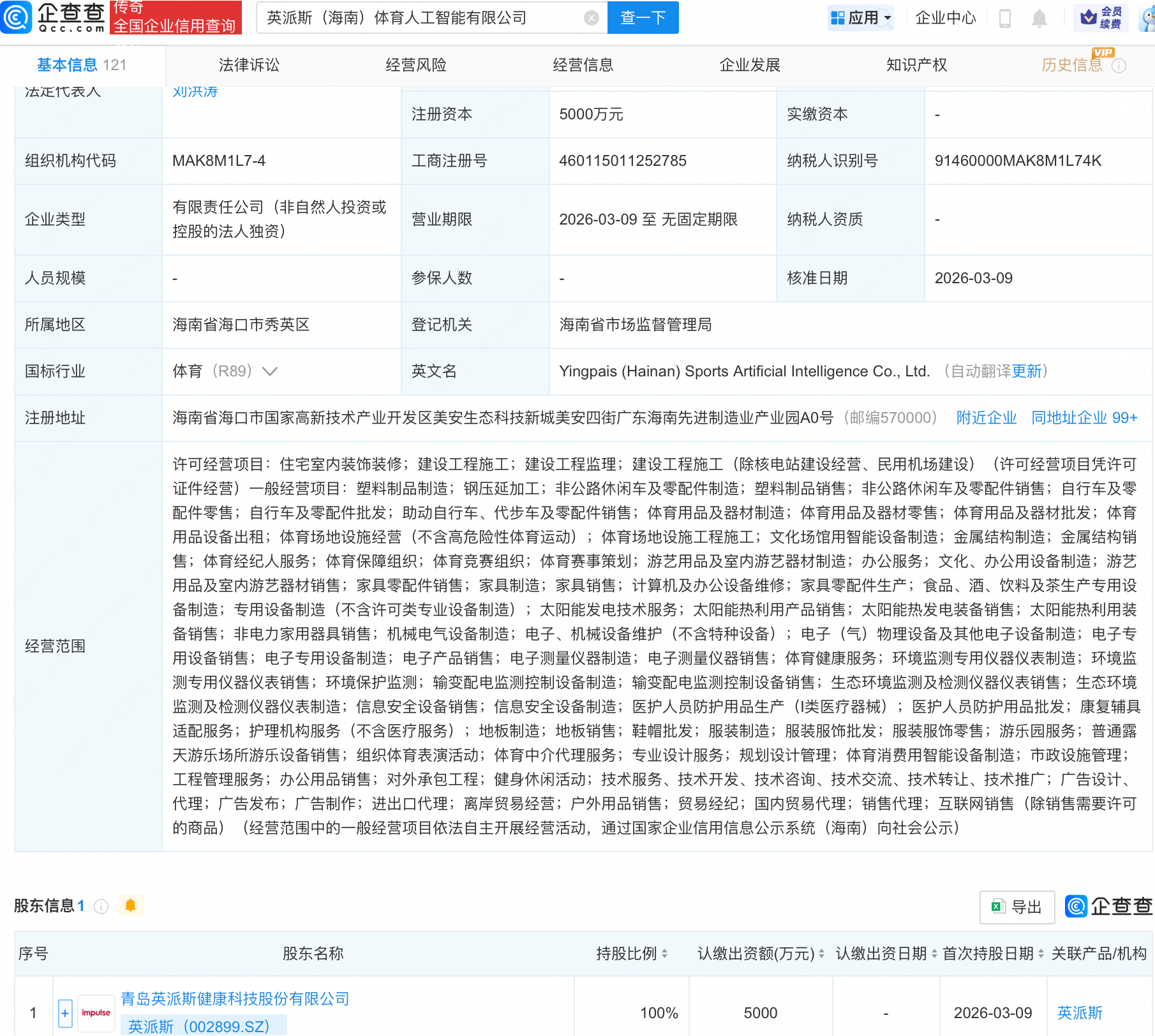Expand the 青岛英派斯 shareholder row plus icon

pos(65,1013)
